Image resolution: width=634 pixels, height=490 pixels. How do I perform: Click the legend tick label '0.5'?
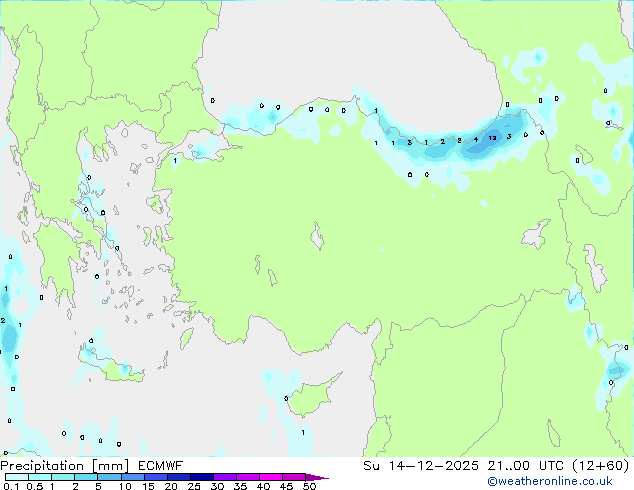click(35, 486)
